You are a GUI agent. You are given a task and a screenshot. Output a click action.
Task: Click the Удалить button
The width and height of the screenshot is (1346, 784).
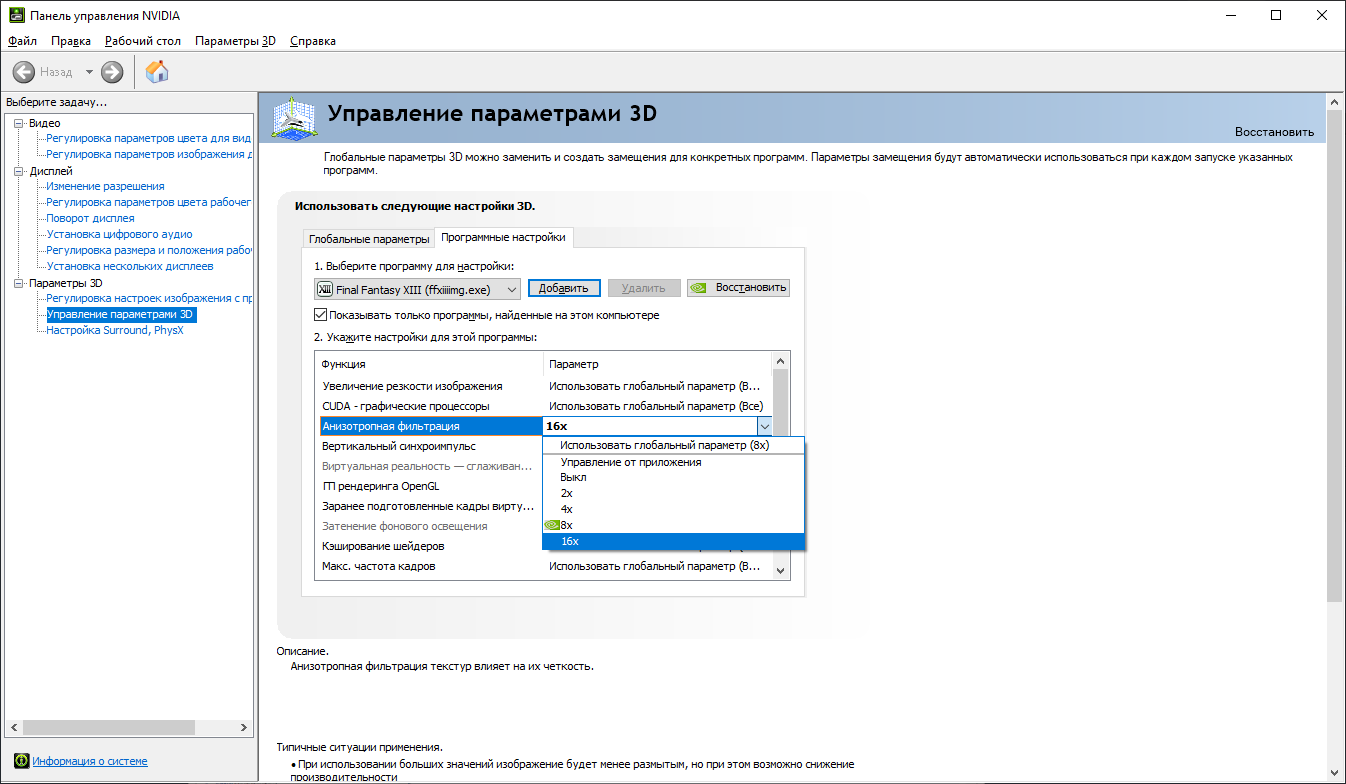click(644, 288)
